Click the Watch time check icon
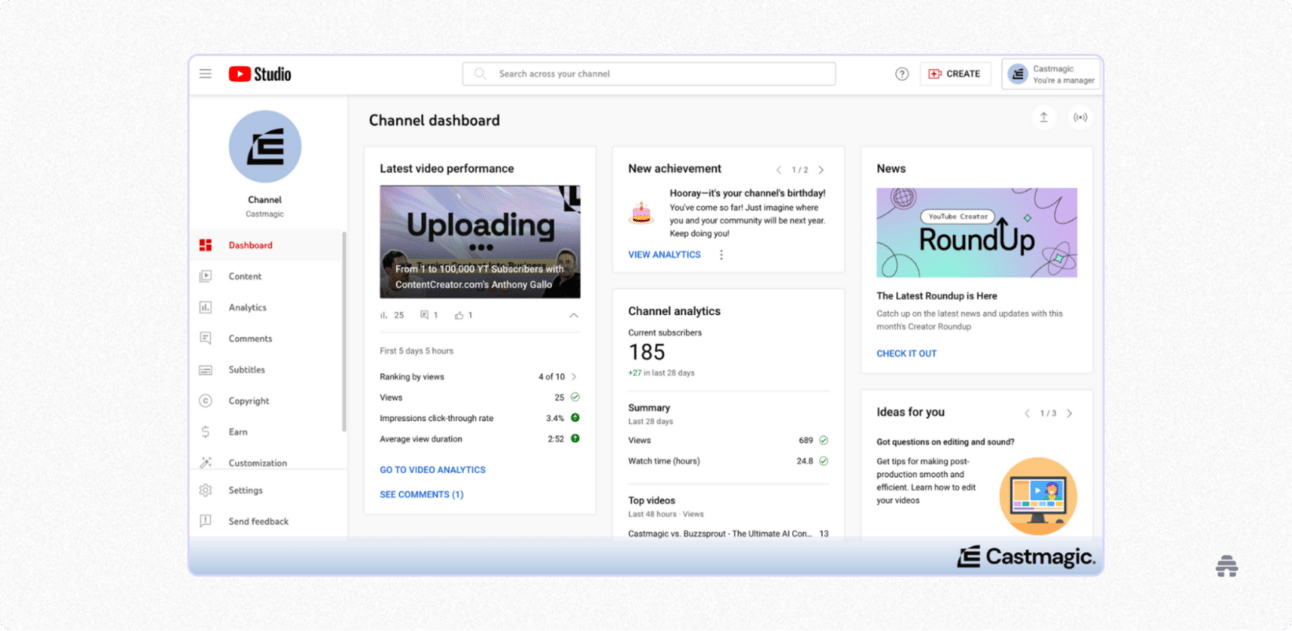 click(x=823, y=461)
